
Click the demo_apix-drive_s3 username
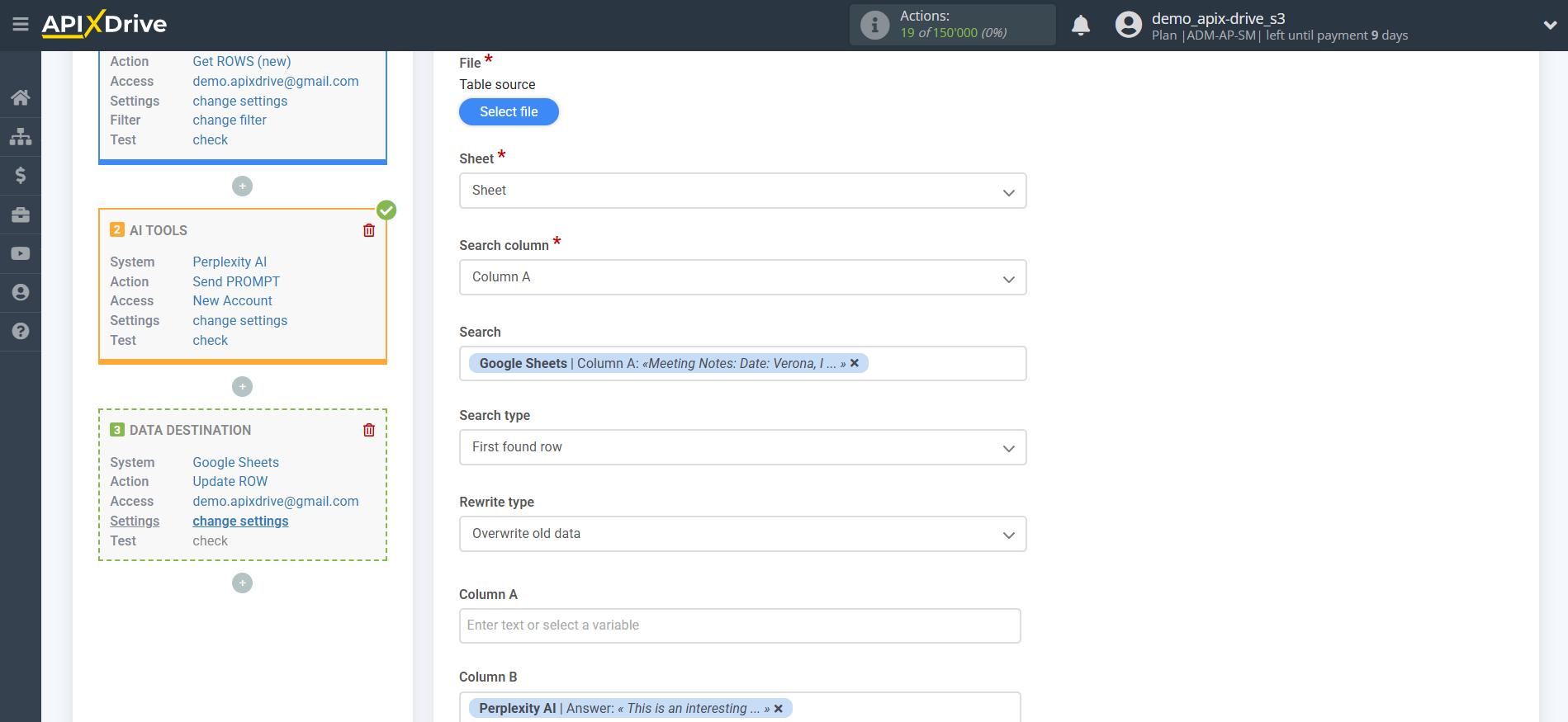[1218, 18]
